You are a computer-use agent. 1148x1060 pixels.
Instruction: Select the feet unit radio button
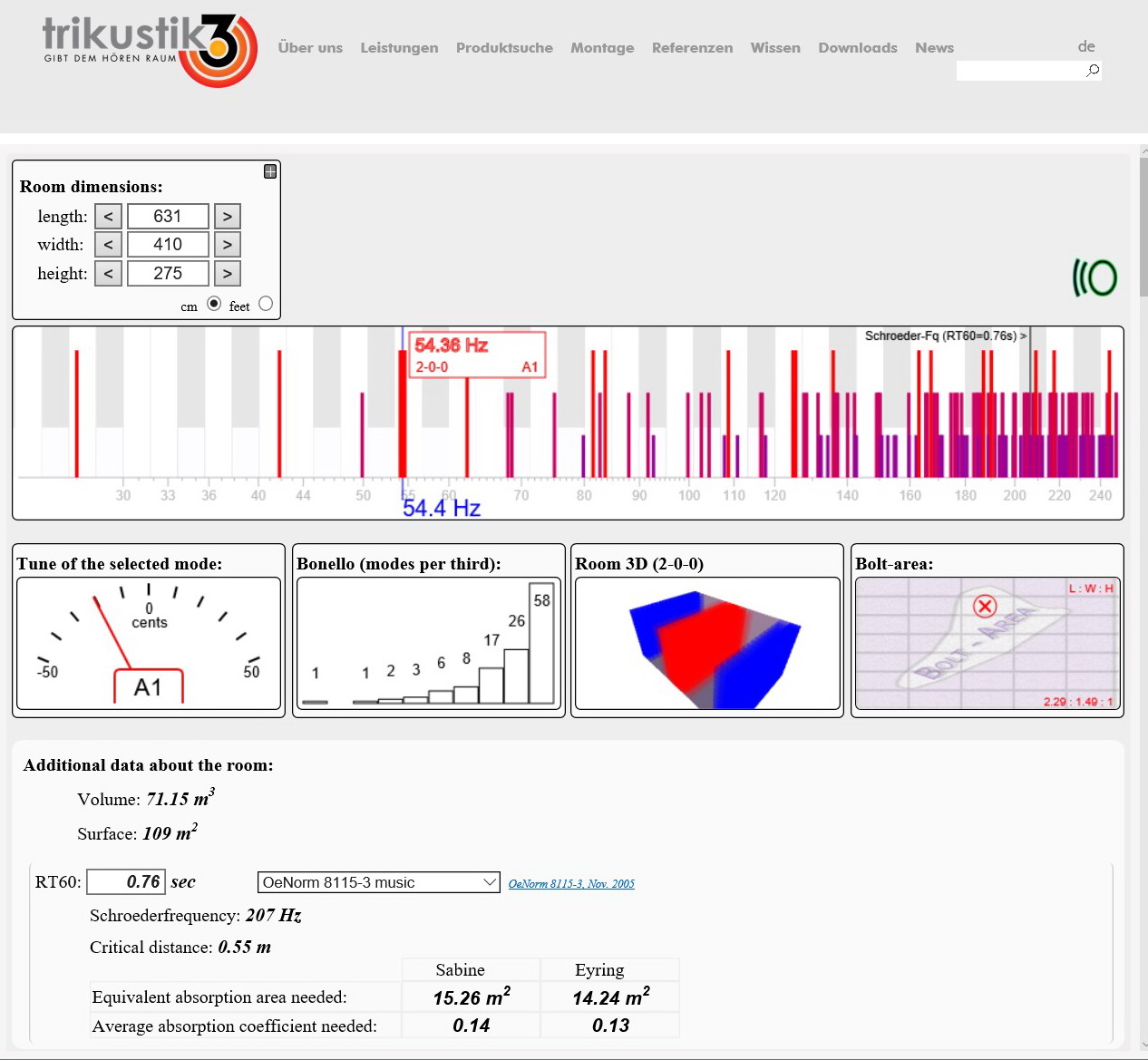[266, 304]
